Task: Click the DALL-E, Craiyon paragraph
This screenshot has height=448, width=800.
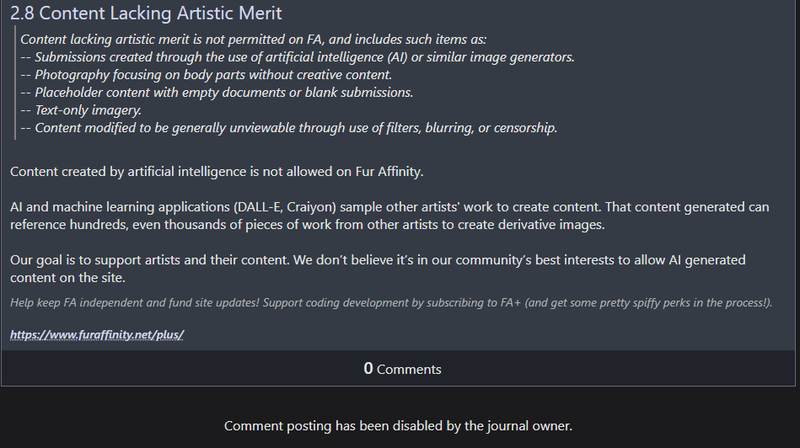Action: click(390, 216)
